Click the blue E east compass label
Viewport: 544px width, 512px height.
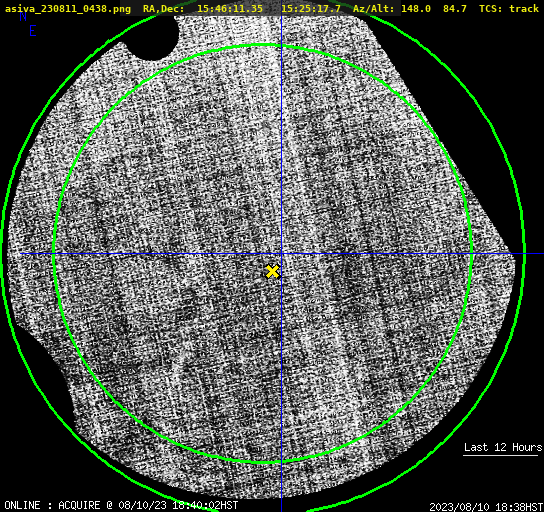pos(33,31)
